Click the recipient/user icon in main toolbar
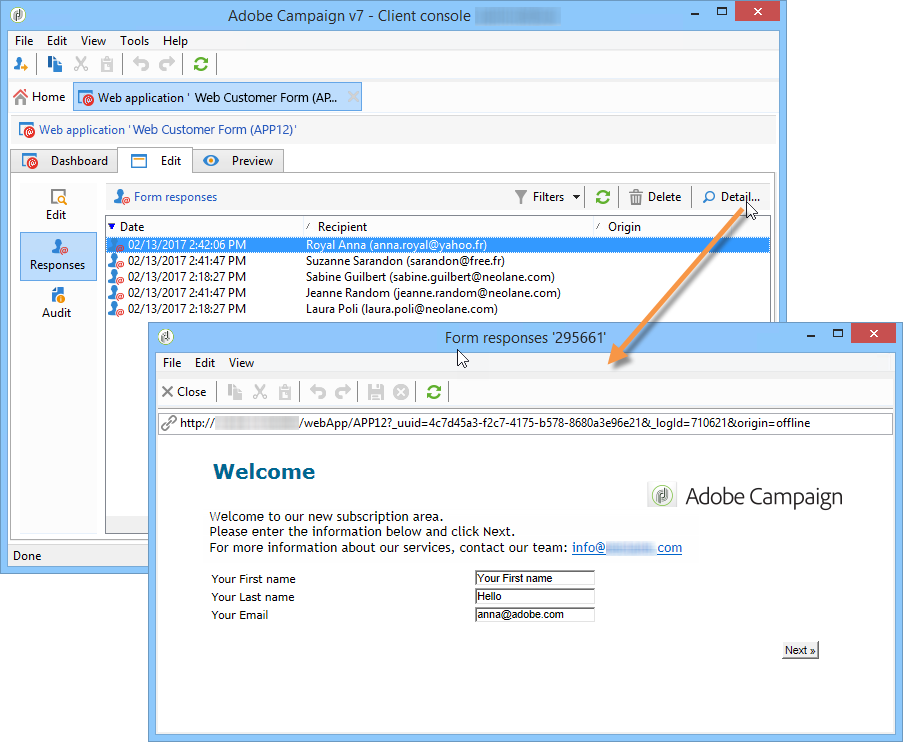Screen dimensions: 903x742 [x=21, y=64]
